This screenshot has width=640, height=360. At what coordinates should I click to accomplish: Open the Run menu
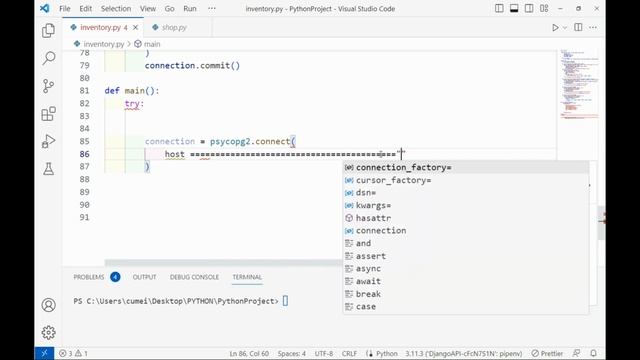tap(190, 9)
